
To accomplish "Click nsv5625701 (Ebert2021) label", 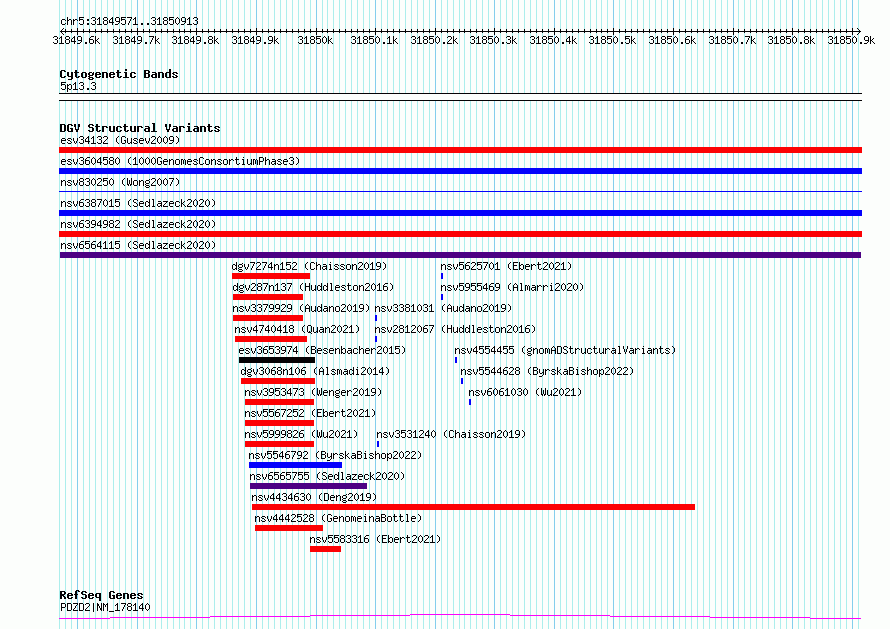I will click(x=506, y=266).
